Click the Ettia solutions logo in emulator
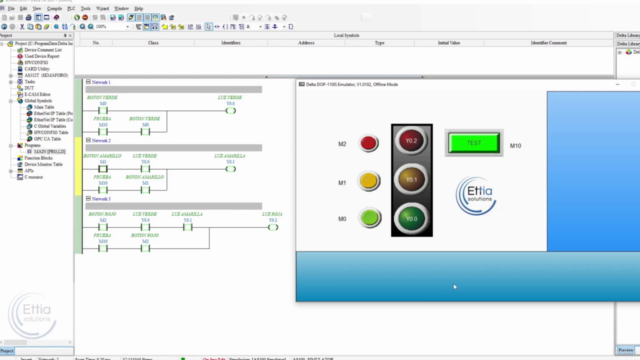Screen dimensions: 640x360 coord(476,196)
